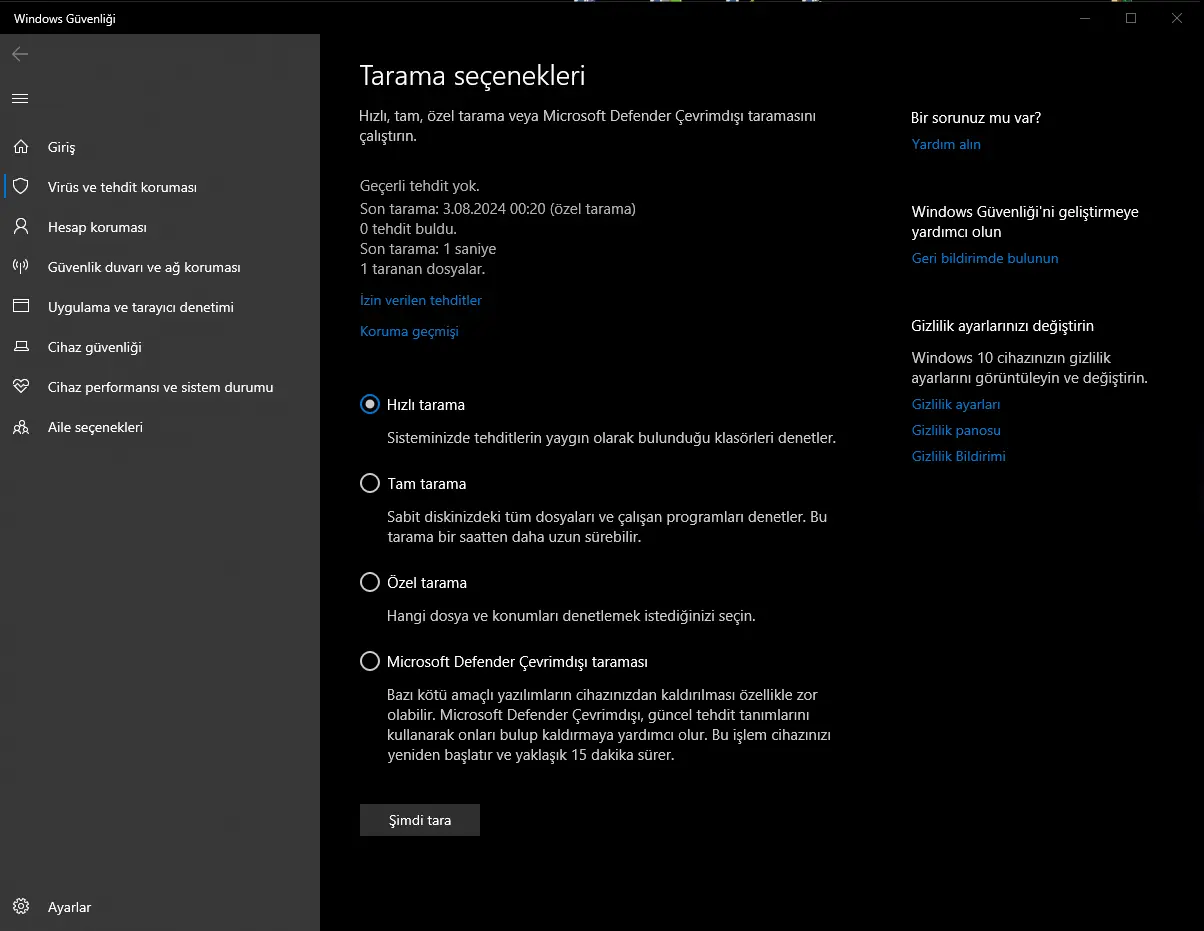The image size is (1204, 931).
Task: Click the back arrow icon
Action: (x=20, y=54)
